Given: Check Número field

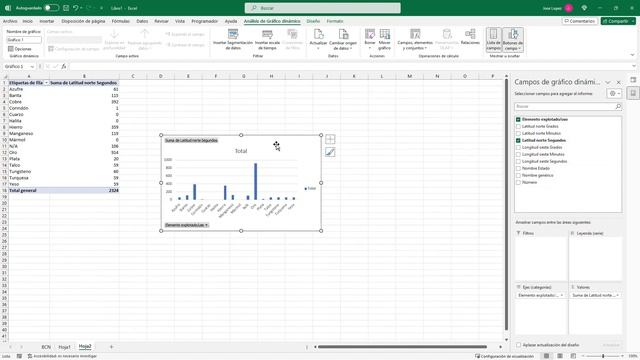Looking at the screenshot, I should [518, 182].
